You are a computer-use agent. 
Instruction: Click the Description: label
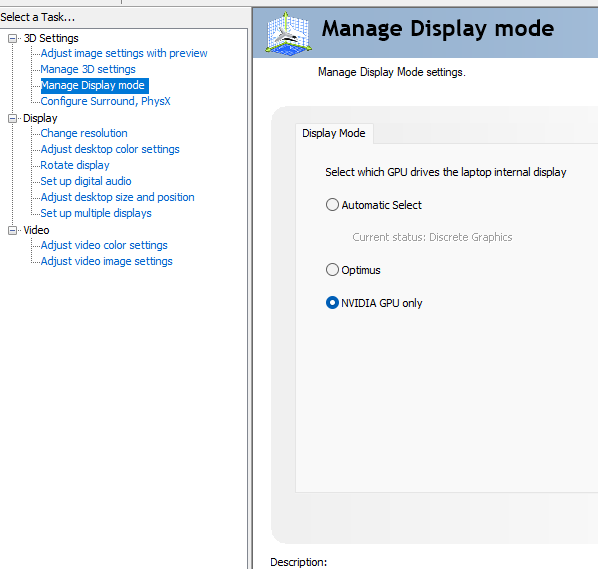pos(299,562)
